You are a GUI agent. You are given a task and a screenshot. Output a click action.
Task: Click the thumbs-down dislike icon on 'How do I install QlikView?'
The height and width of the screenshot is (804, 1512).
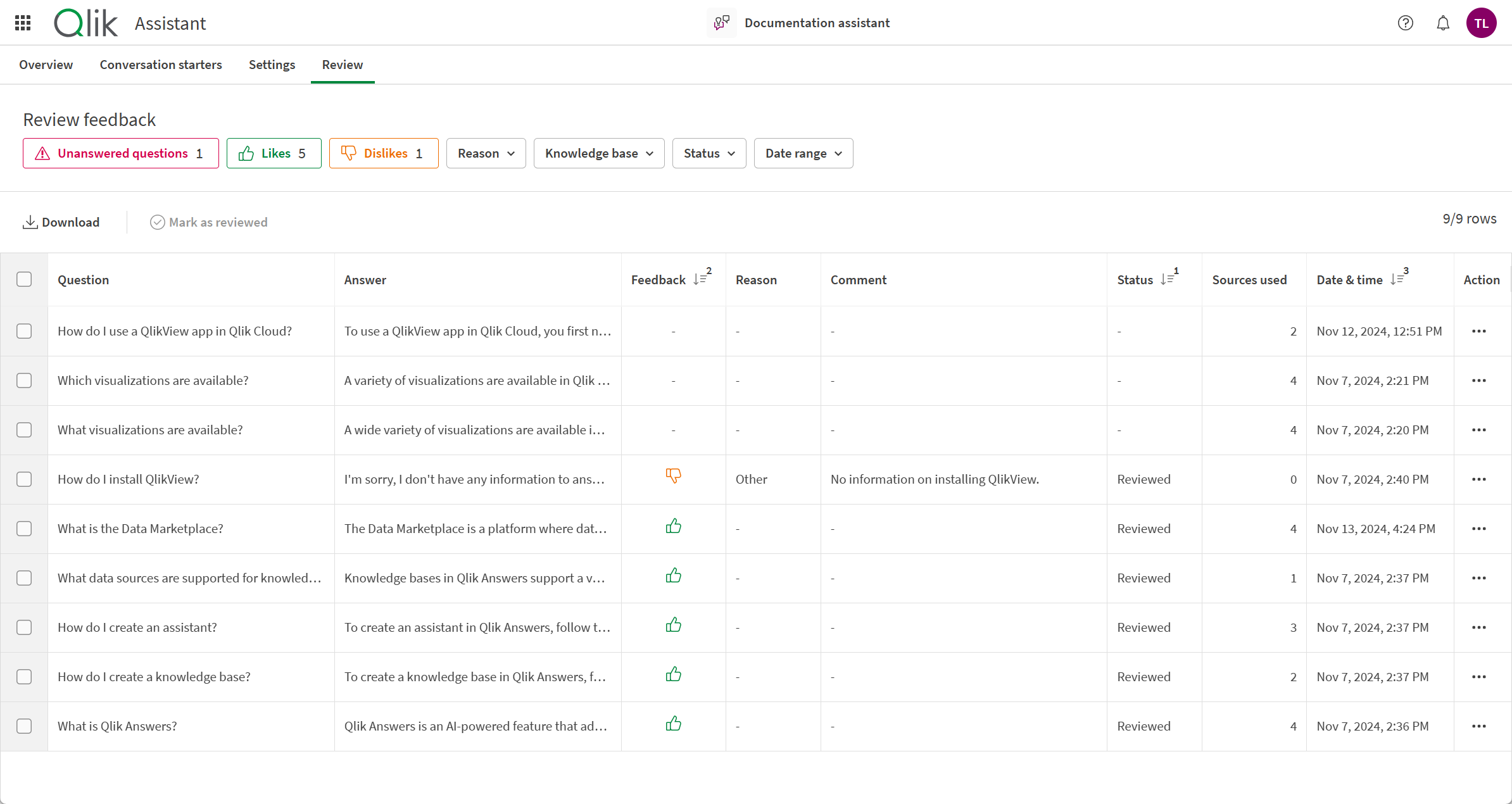(671, 478)
